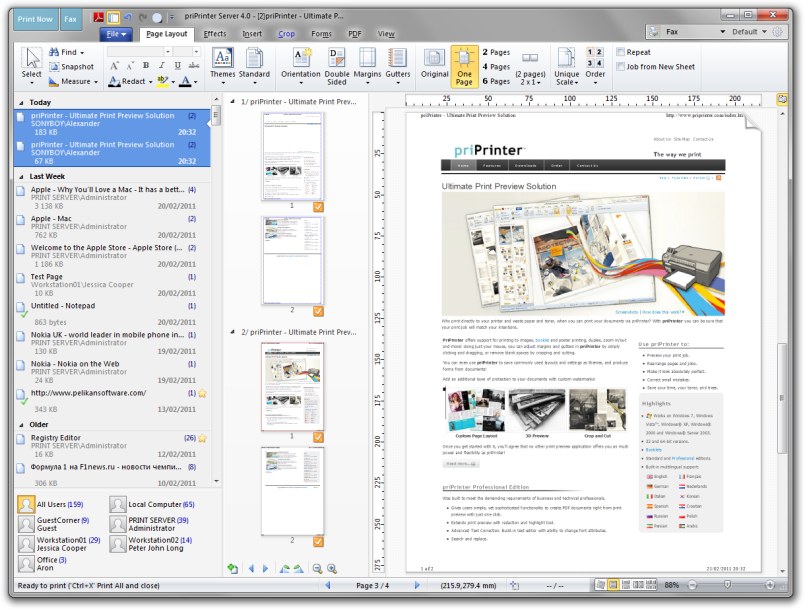805x610 pixels.
Task: Select page 1 thumbnail of job 2
Action: click(292, 386)
